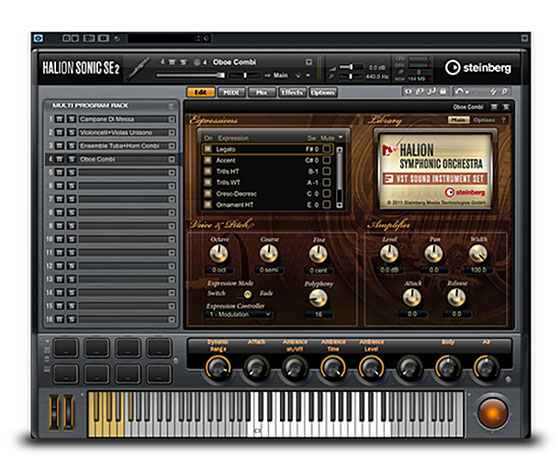Switch to the MIDI tab
This screenshot has height=471, width=560.
231,92
